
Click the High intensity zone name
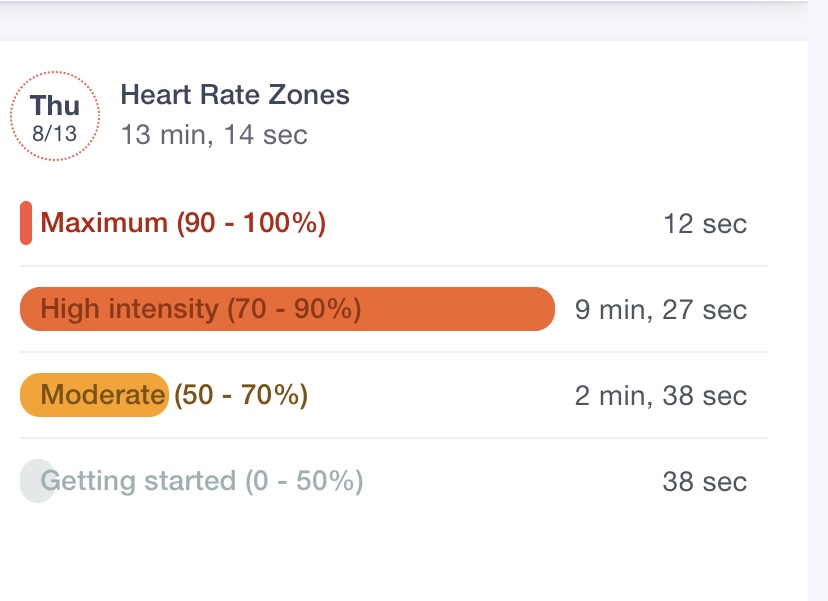tap(128, 309)
